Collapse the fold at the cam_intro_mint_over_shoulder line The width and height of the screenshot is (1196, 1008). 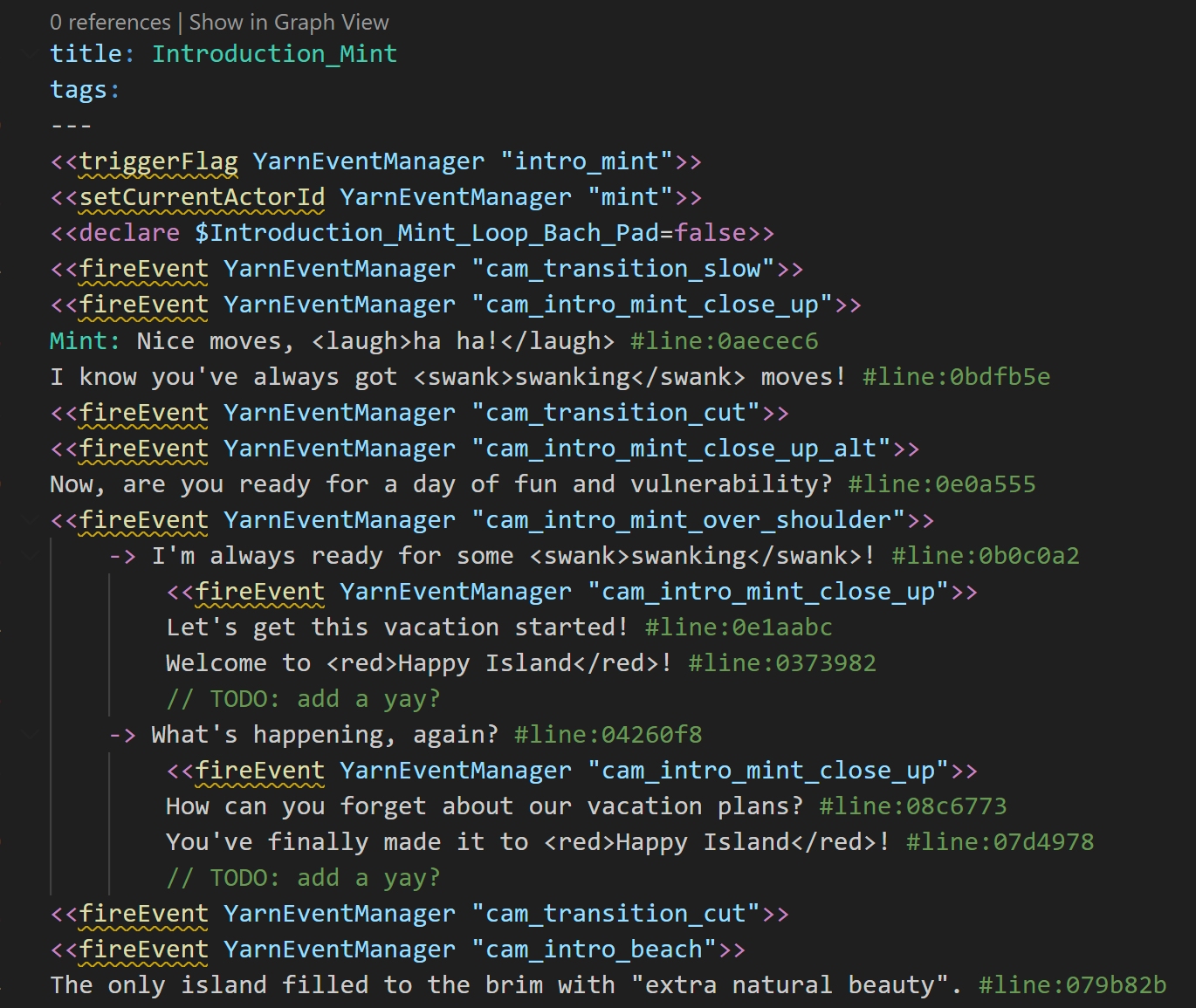tap(31, 520)
